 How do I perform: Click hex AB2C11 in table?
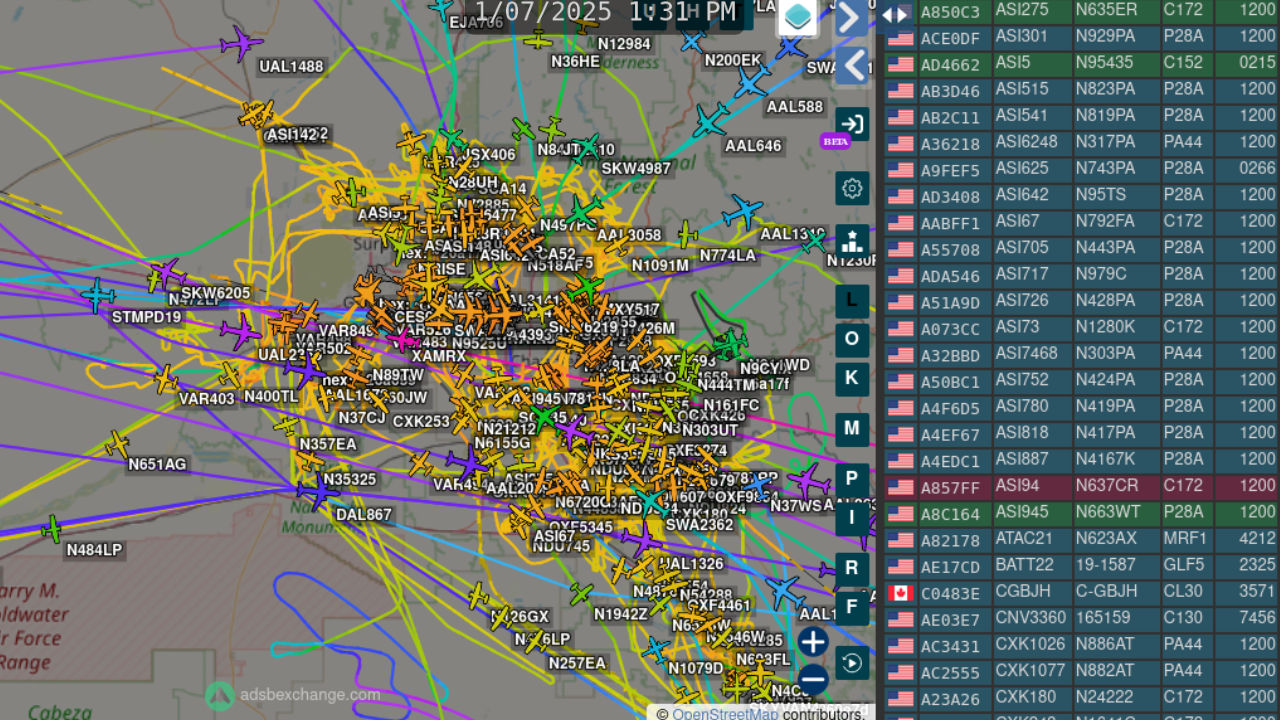[x=950, y=117]
